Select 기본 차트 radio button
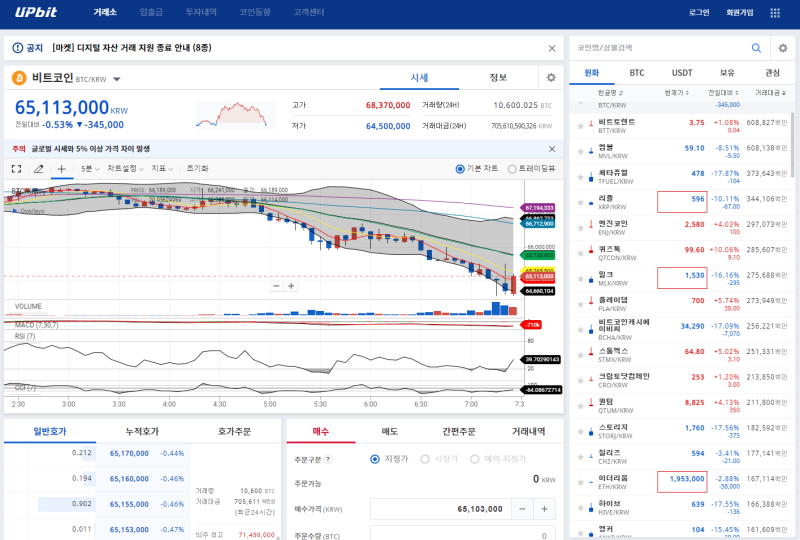The width and height of the screenshot is (800, 540). tap(460, 169)
